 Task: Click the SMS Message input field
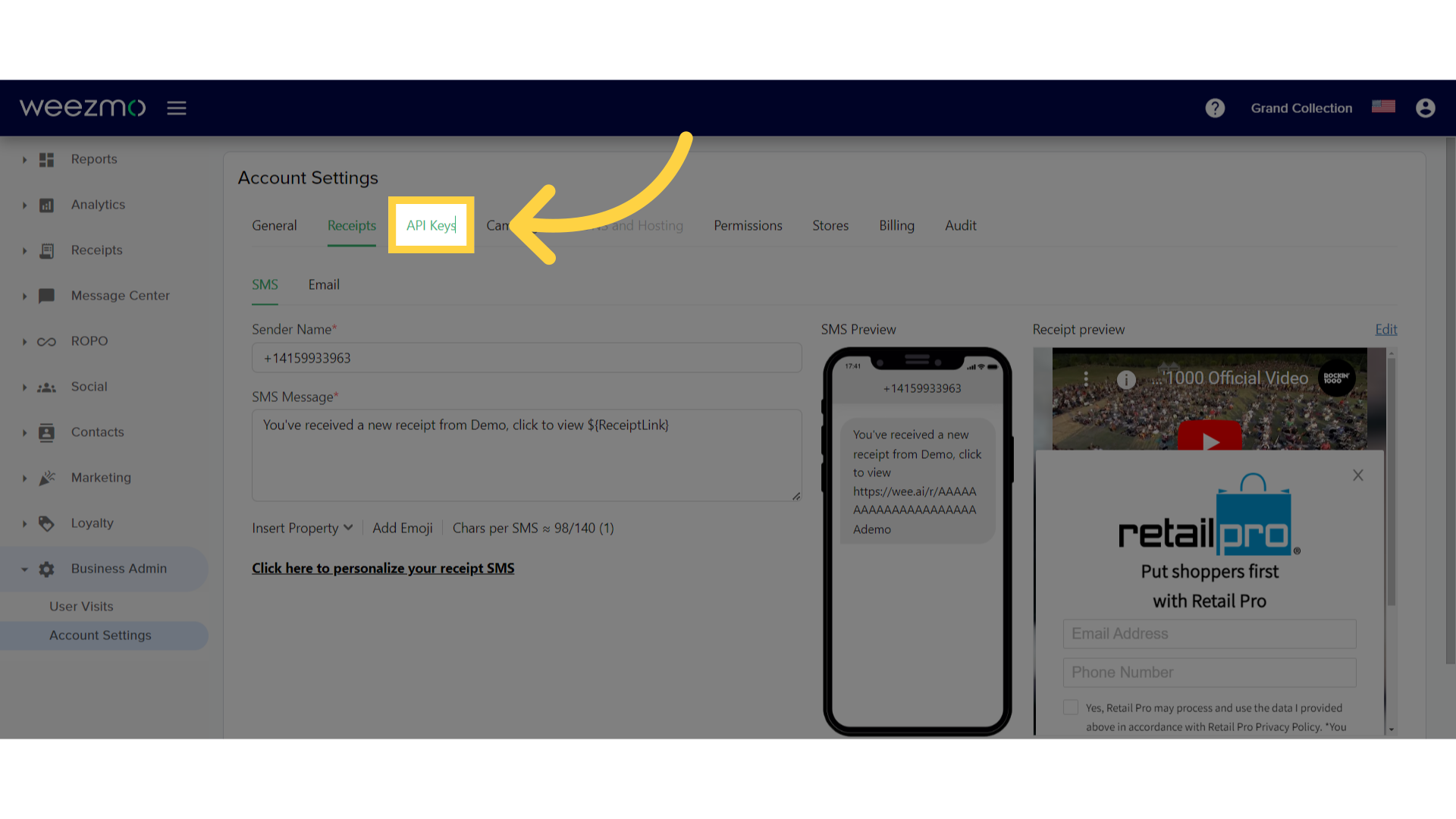tap(527, 453)
